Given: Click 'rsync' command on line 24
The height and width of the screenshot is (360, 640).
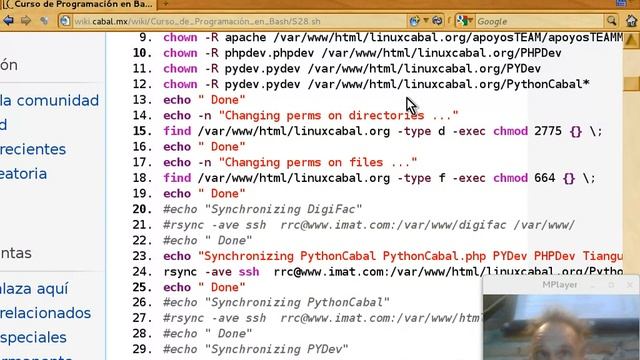Looking at the screenshot, I should pyautogui.click(x=180, y=272).
